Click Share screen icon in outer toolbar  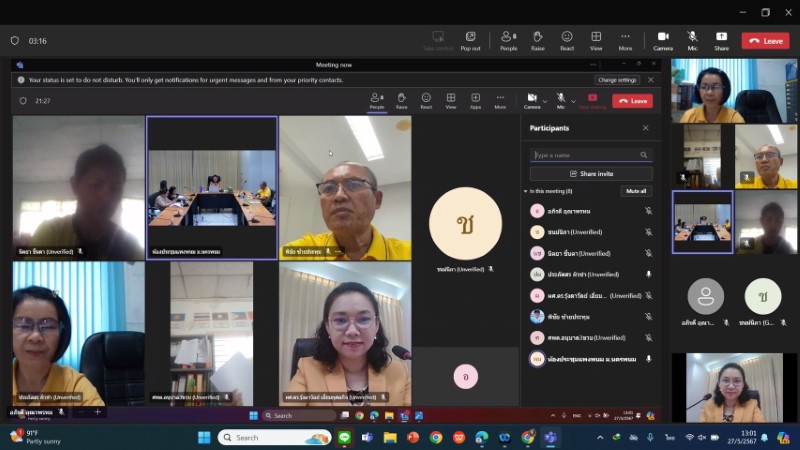(721, 40)
